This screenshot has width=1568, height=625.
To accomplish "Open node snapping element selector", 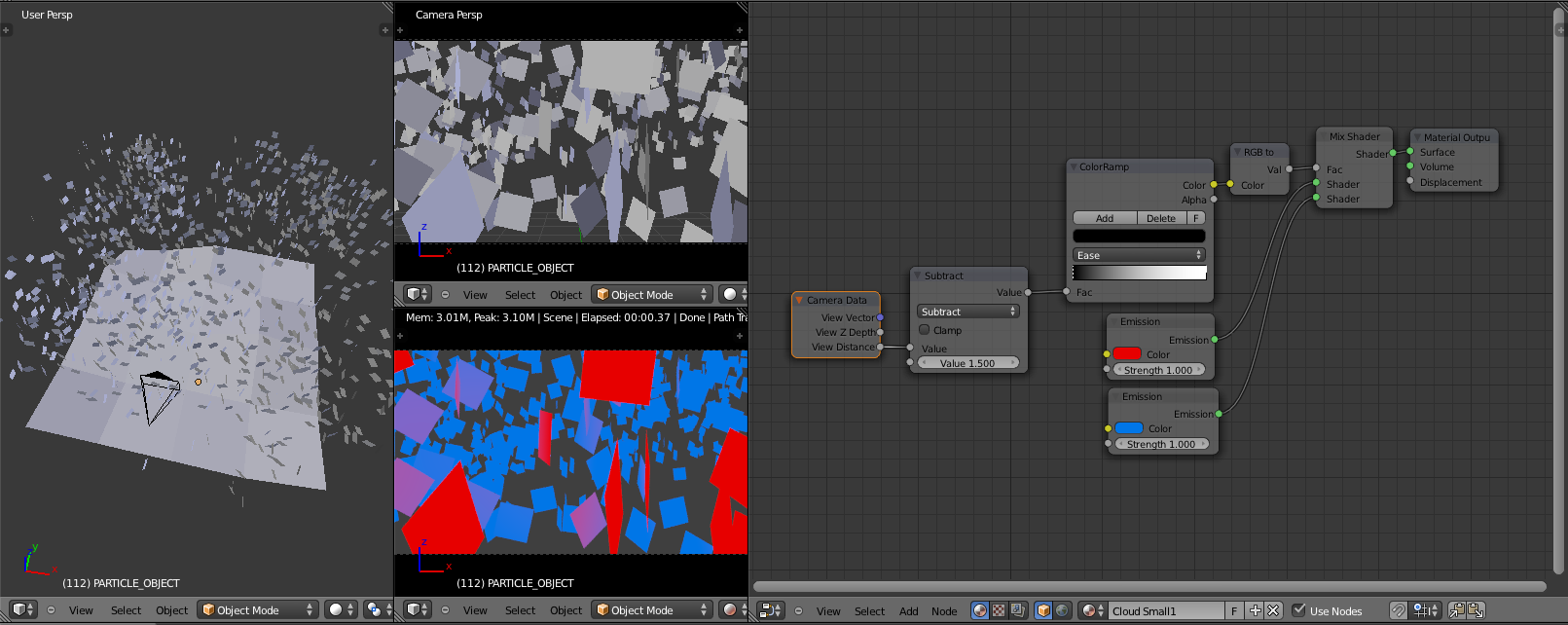I will click(1426, 610).
